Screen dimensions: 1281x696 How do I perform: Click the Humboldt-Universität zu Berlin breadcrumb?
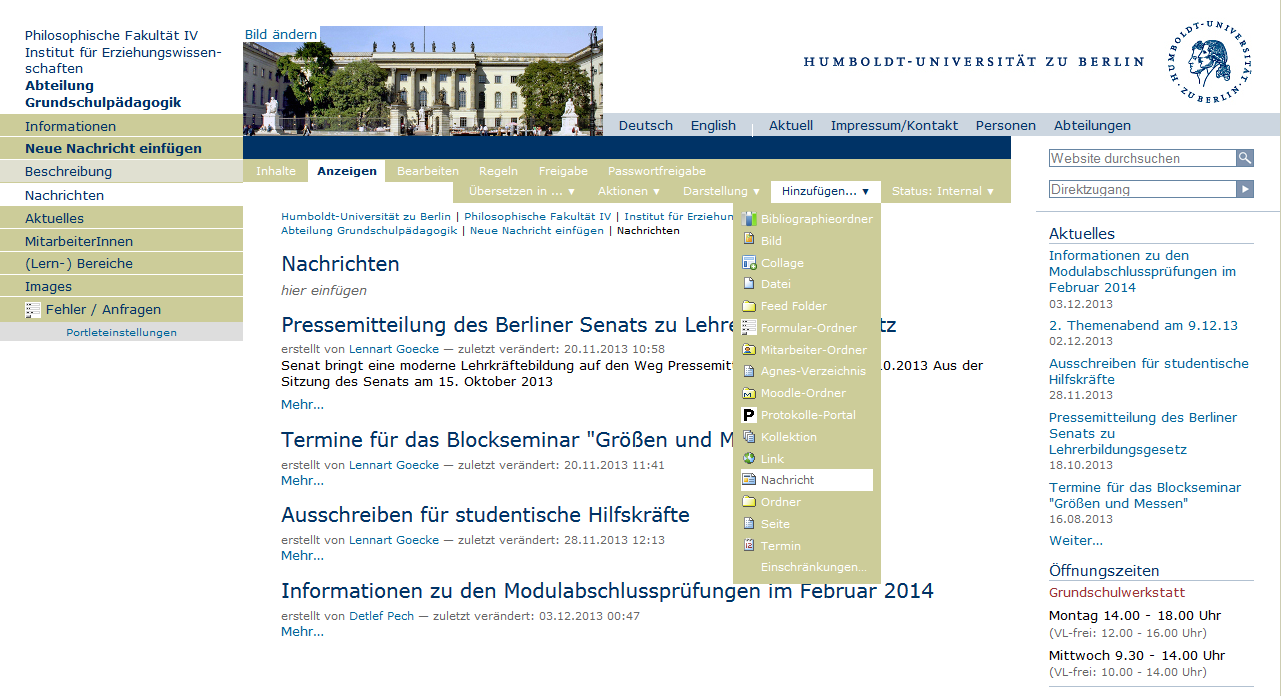click(x=366, y=216)
